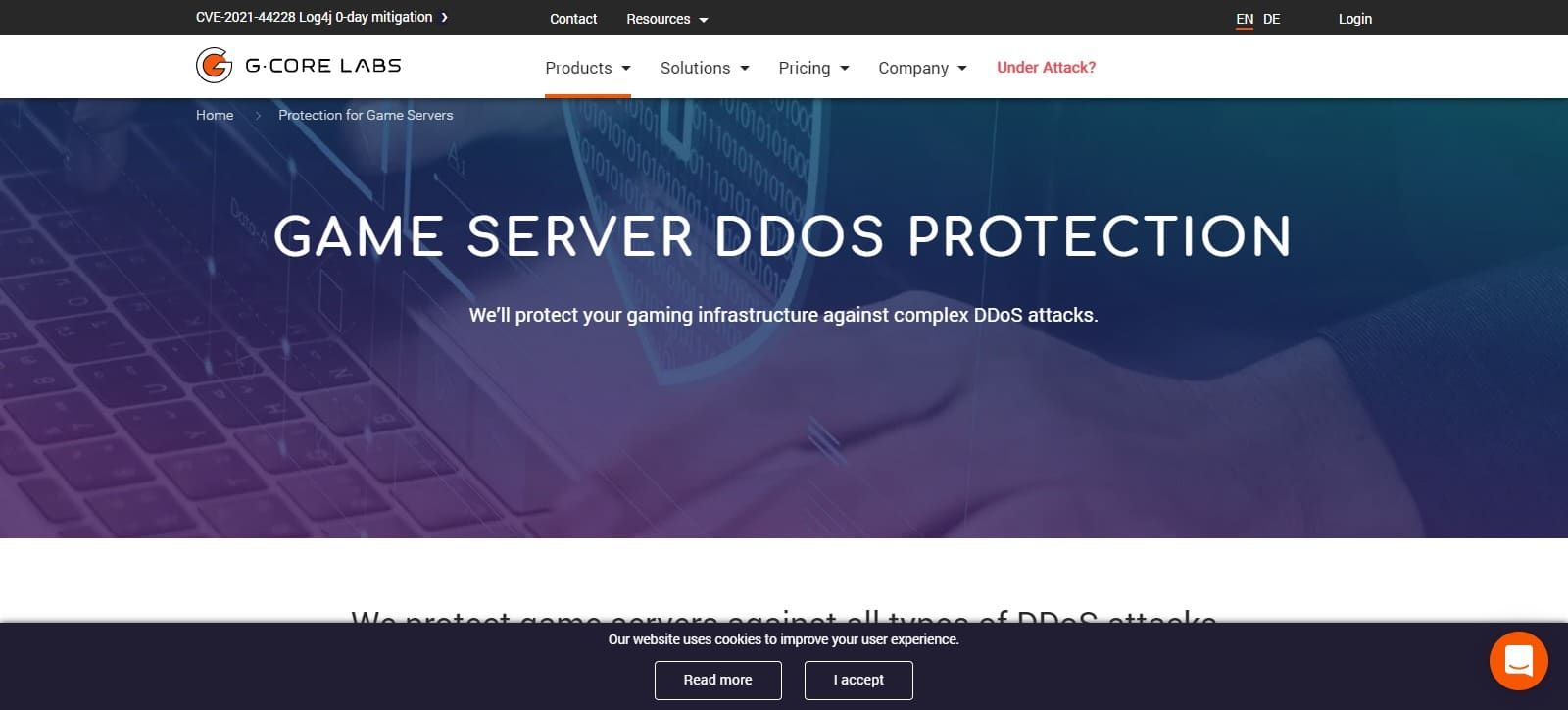Click the Game Server DDoS Protection heading
This screenshot has width=1568, height=710.
point(782,236)
